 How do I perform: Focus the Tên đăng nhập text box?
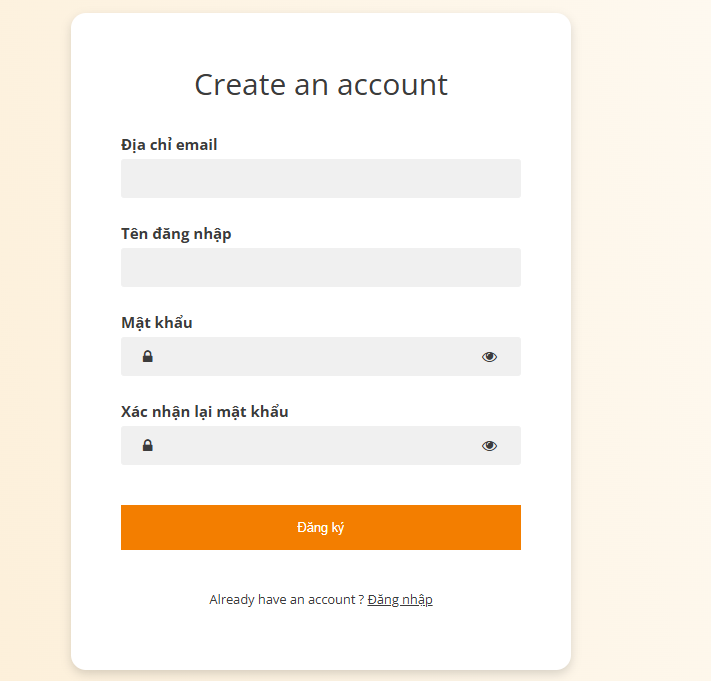(x=320, y=268)
